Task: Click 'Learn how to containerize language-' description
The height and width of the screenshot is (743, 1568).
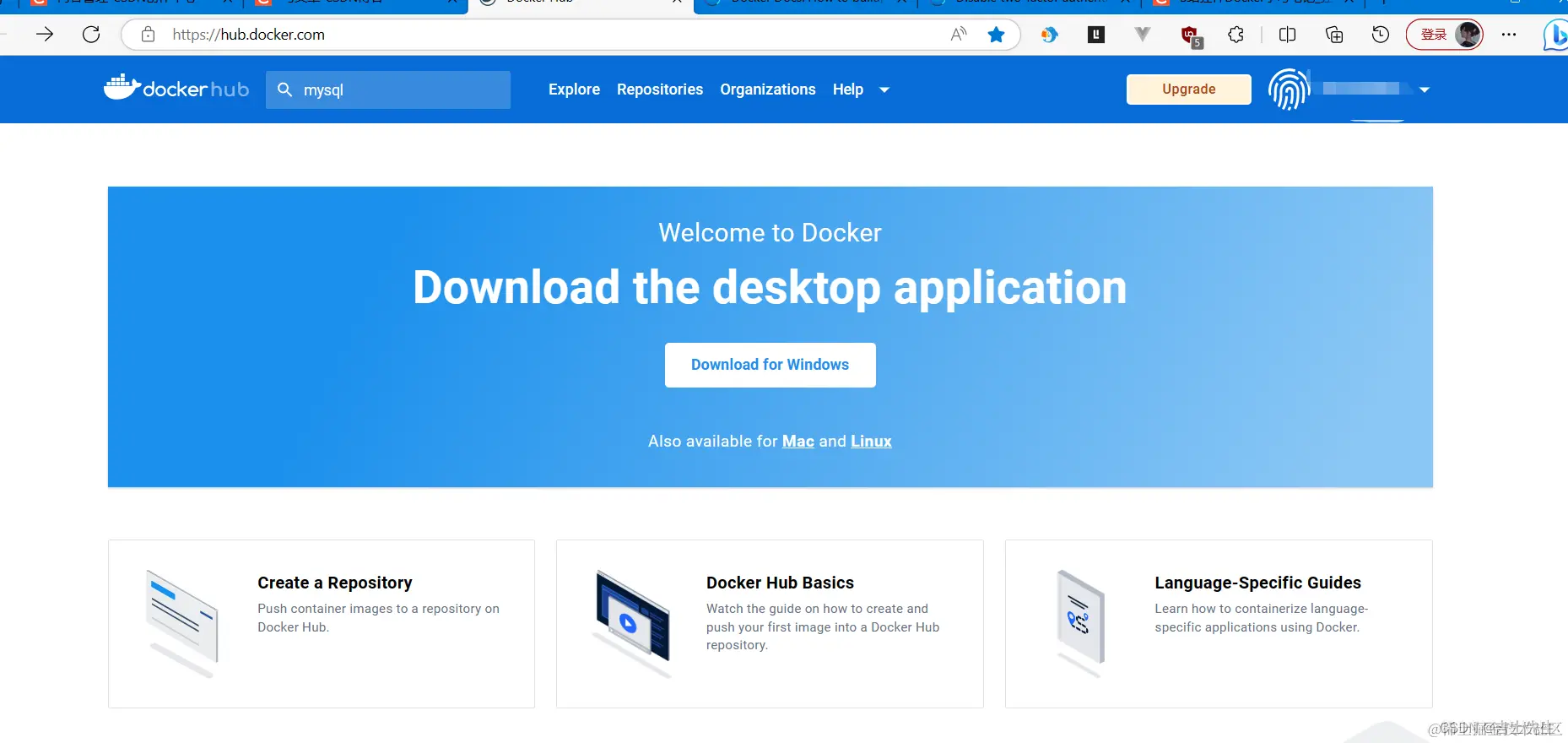Action: [1261, 618]
